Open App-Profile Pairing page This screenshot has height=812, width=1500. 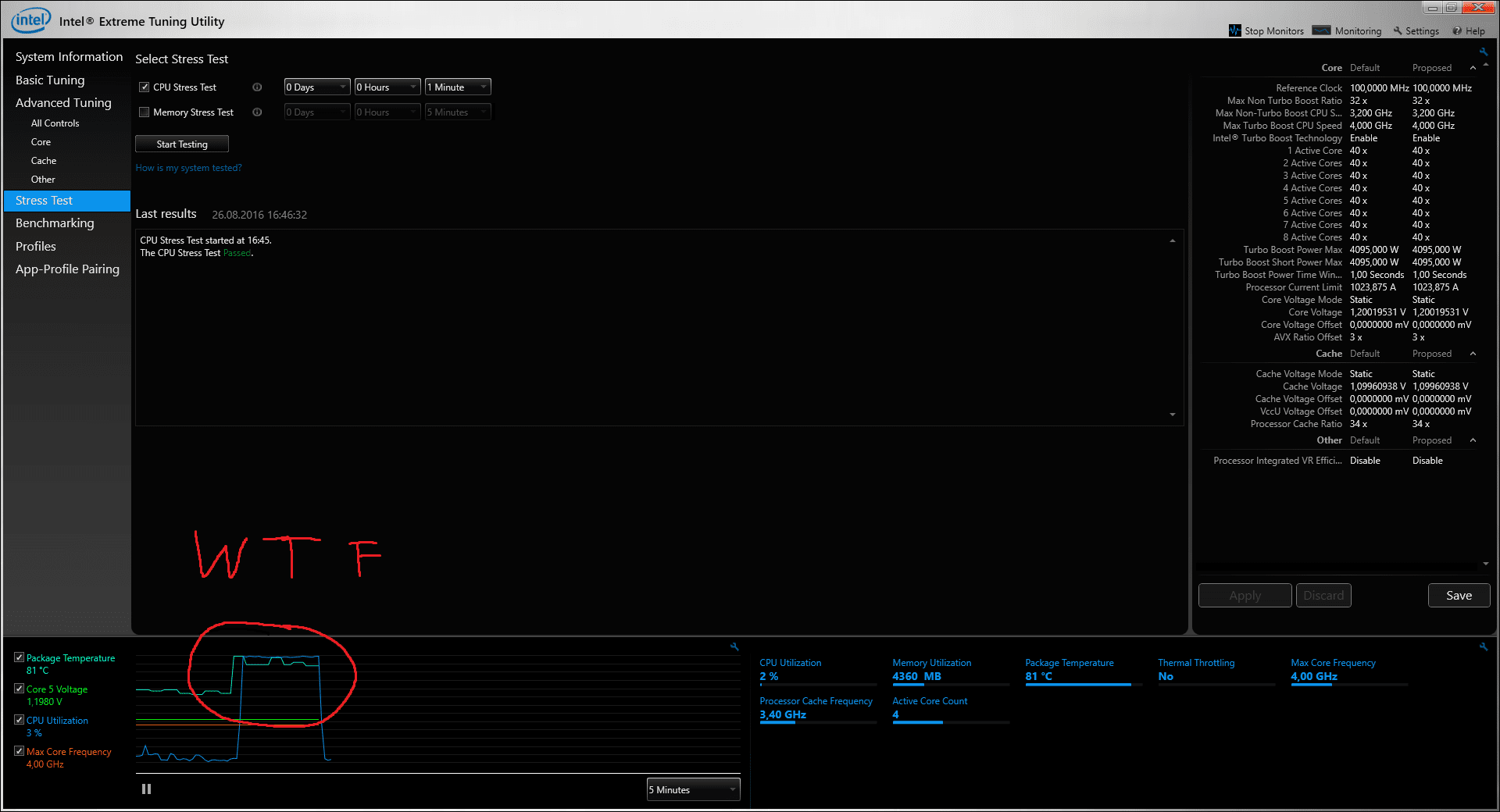coord(67,269)
